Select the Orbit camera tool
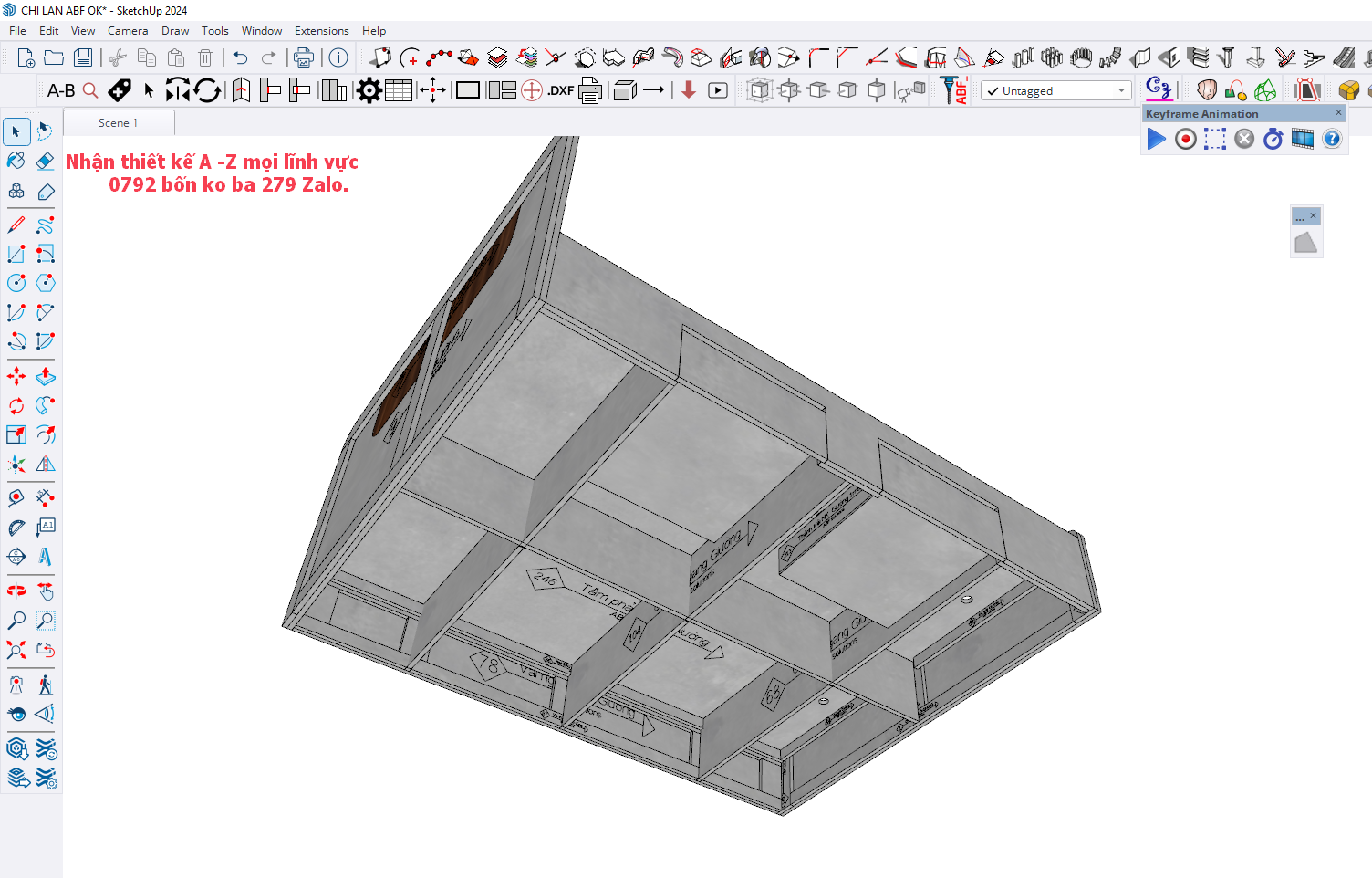Image resolution: width=1372 pixels, height=878 pixels. pos(16,591)
